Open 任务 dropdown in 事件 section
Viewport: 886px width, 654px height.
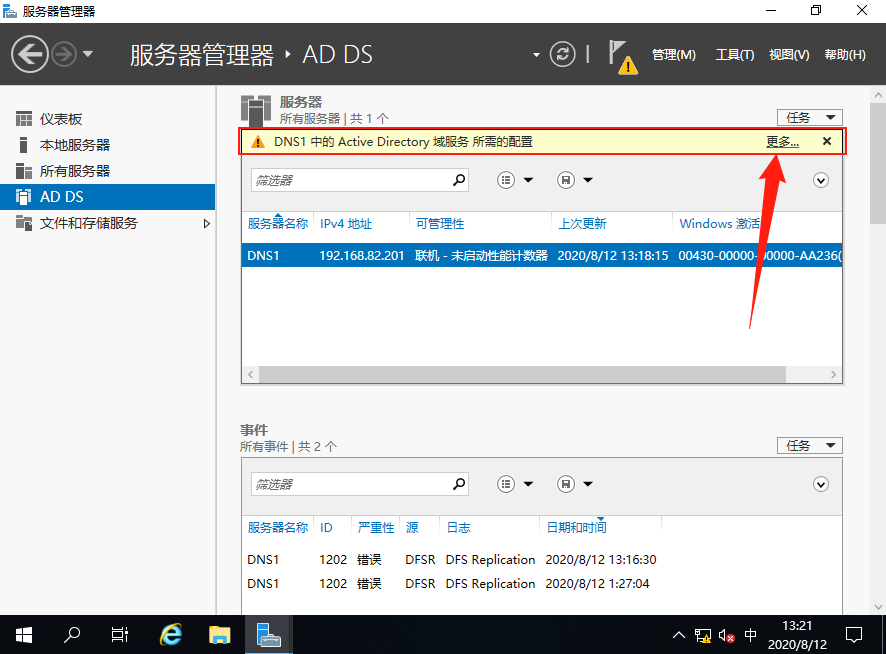(810, 445)
